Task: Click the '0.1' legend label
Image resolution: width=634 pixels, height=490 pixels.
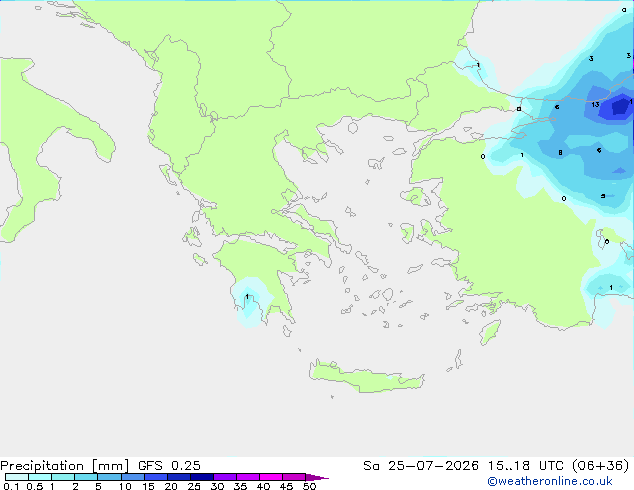Action: tap(11, 486)
